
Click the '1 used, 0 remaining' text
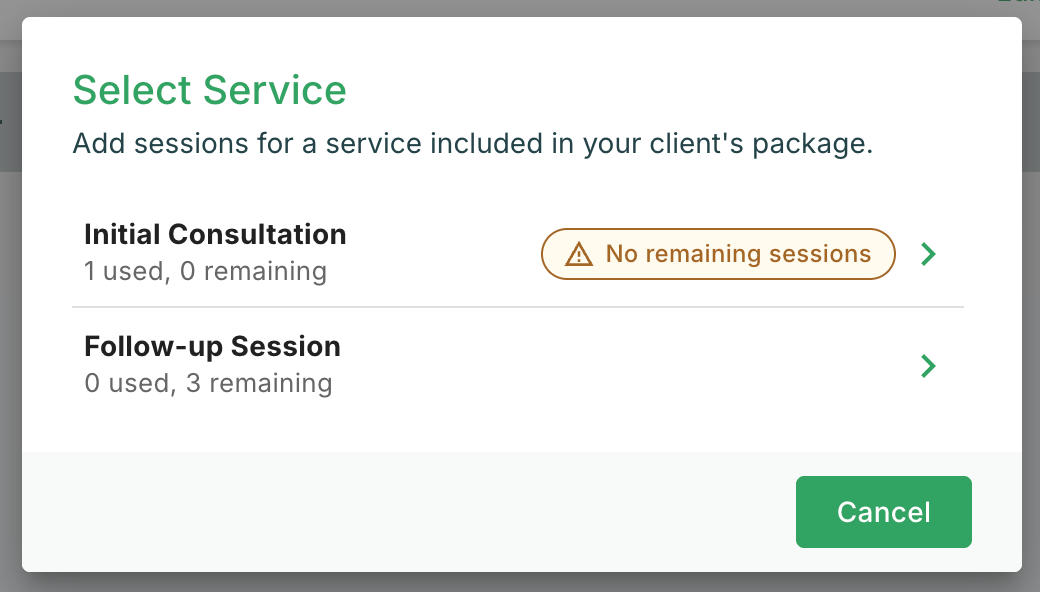click(x=206, y=271)
